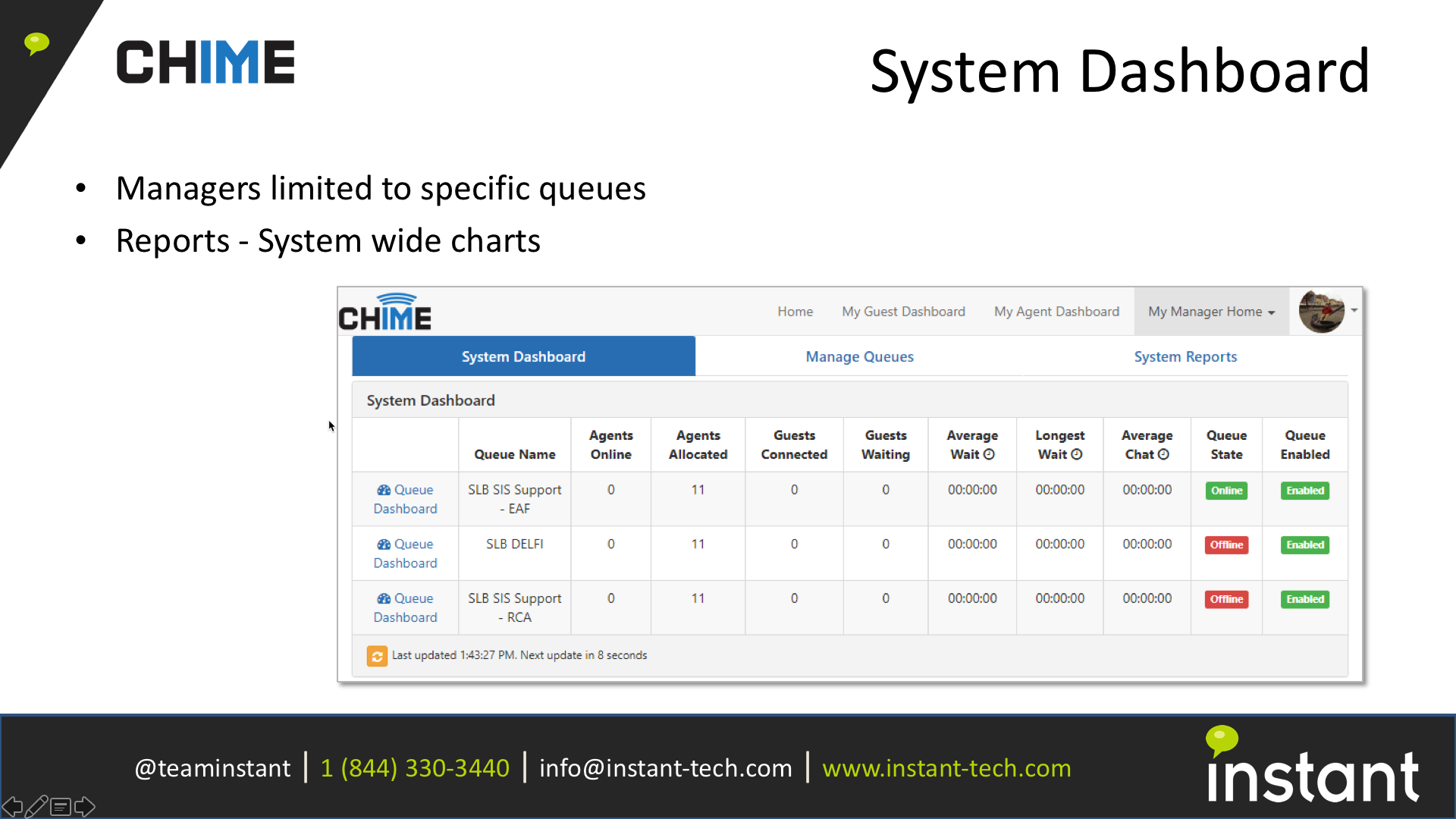The width and height of the screenshot is (1456, 819).
Task: Click the Enabled badge for SLB DELFI
Action: point(1304,545)
